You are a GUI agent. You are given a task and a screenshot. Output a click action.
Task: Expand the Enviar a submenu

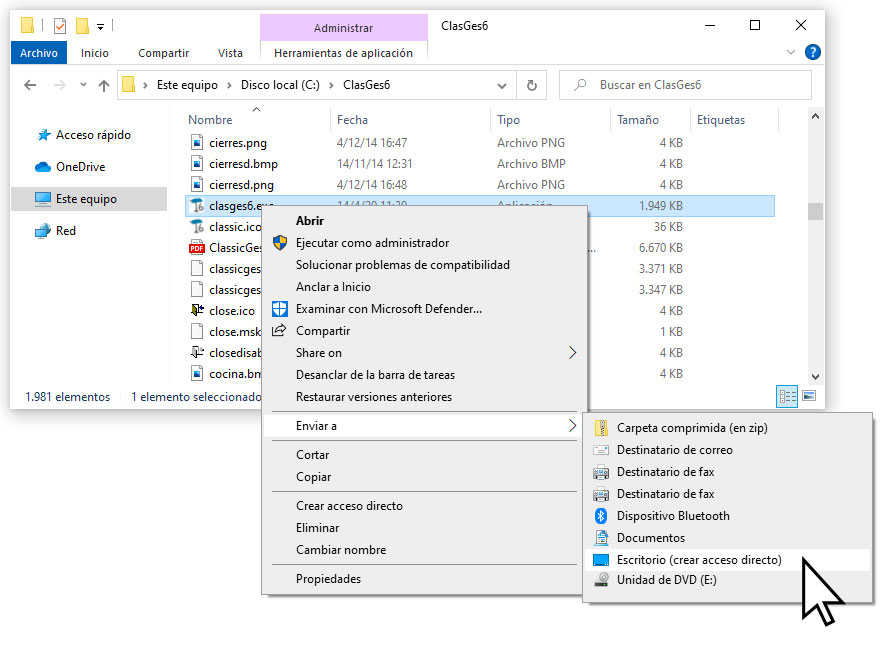(425, 426)
